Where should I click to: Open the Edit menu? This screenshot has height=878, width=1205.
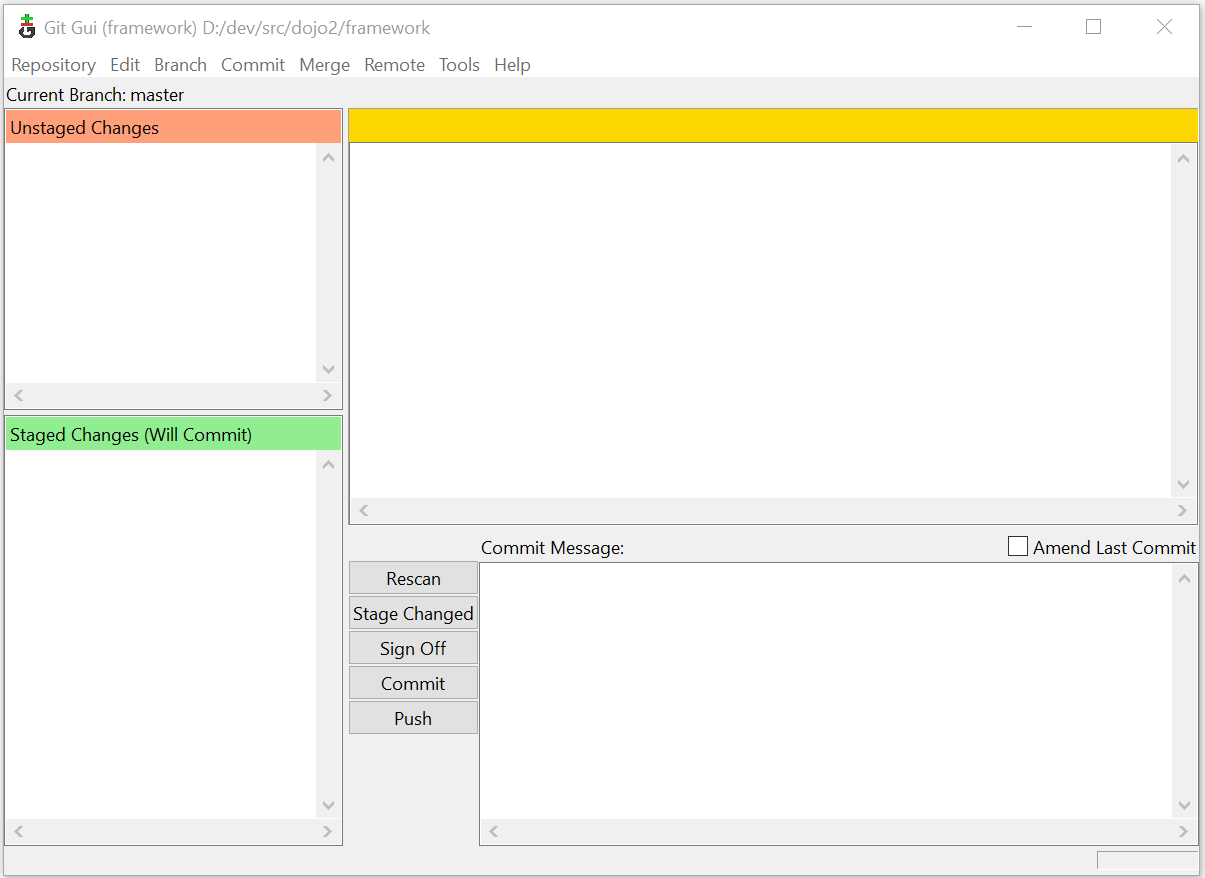tap(125, 65)
